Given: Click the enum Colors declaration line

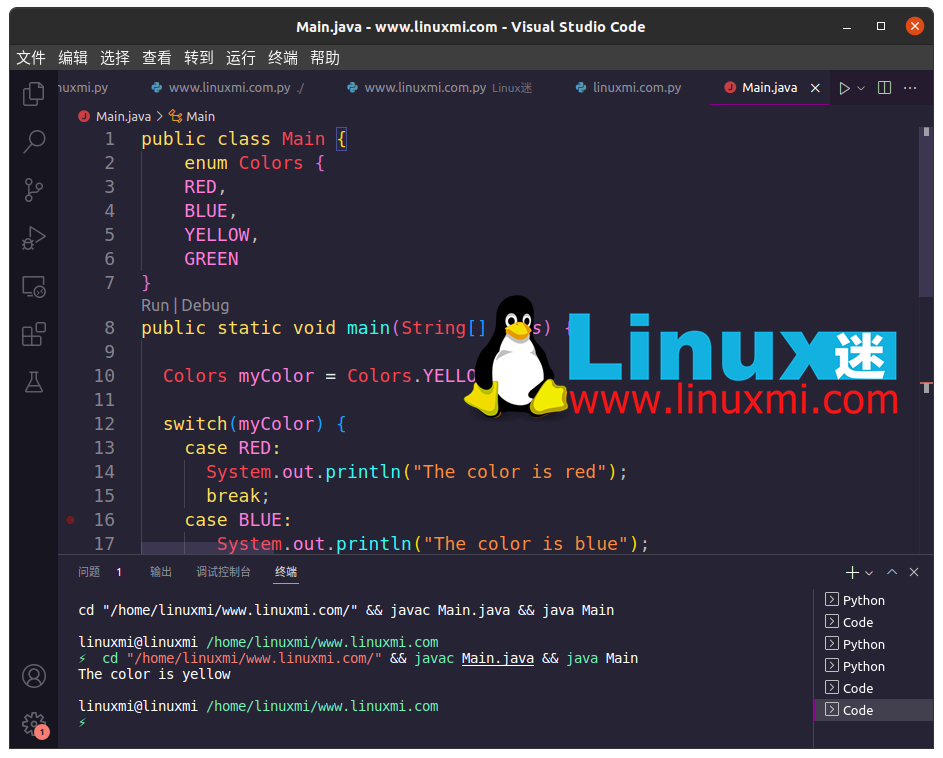Looking at the screenshot, I should pyautogui.click(x=254, y=163).
